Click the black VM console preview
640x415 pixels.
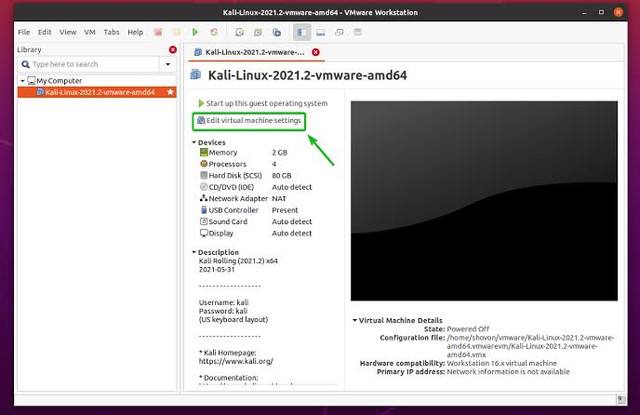(484, 201)
